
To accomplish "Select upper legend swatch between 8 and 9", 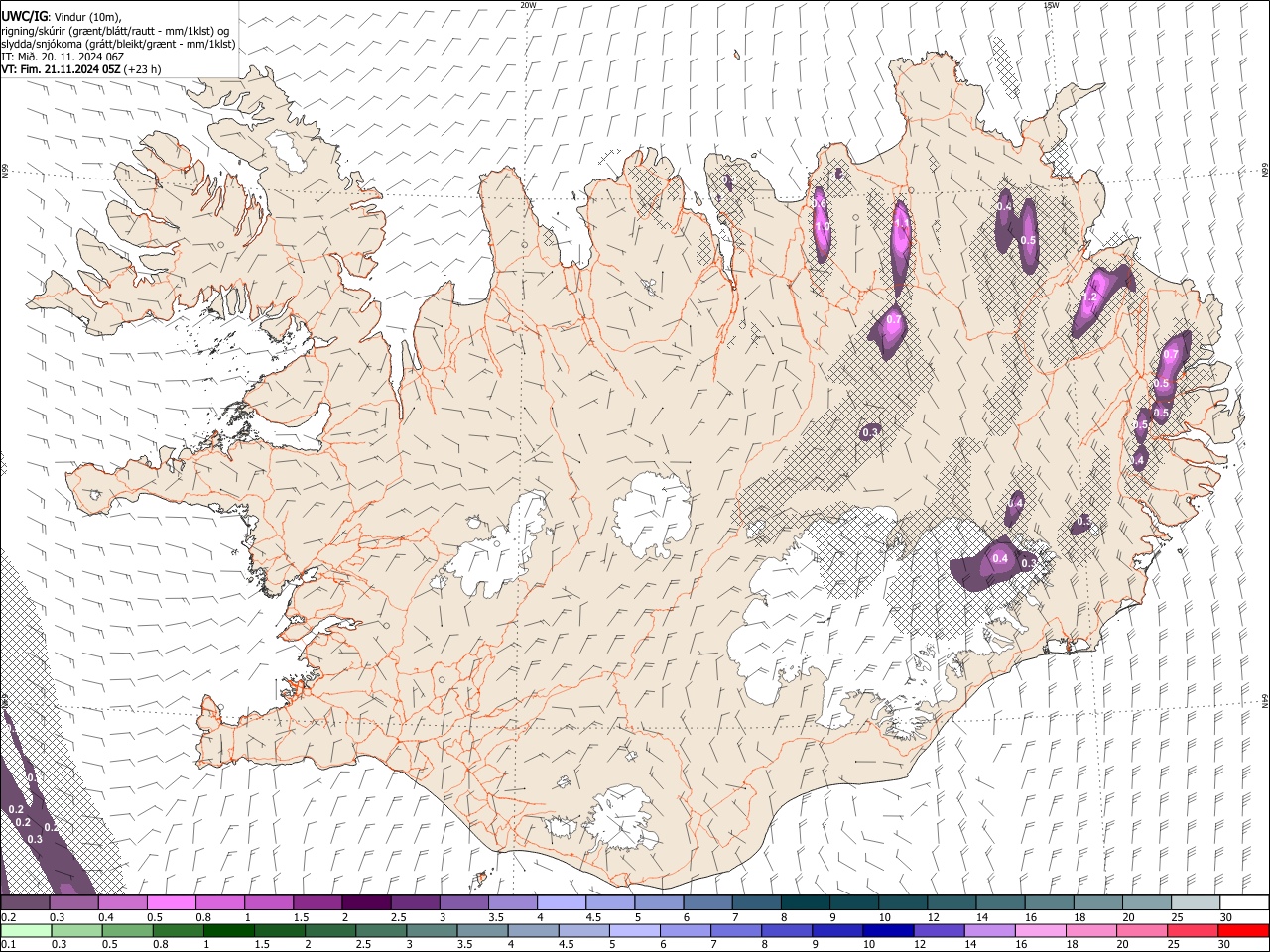I will [806, 902].
